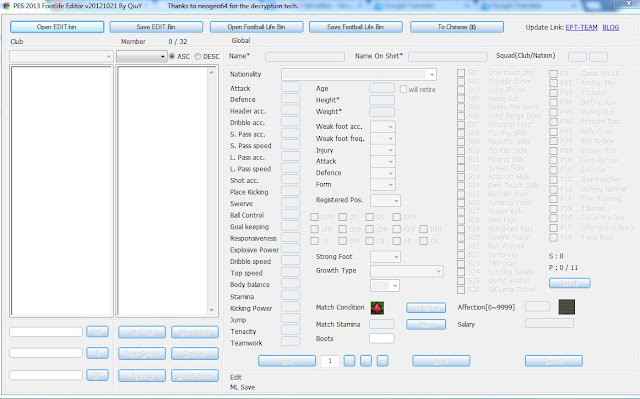Toggle S26 GK Long Throw checkbox
This screenshot has width=640, height=399.
pos(461,290)
